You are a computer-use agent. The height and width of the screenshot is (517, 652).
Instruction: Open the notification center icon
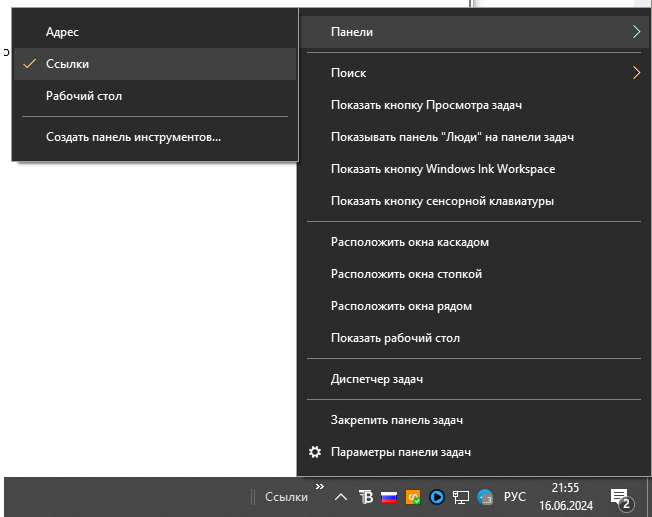(622, 499)
